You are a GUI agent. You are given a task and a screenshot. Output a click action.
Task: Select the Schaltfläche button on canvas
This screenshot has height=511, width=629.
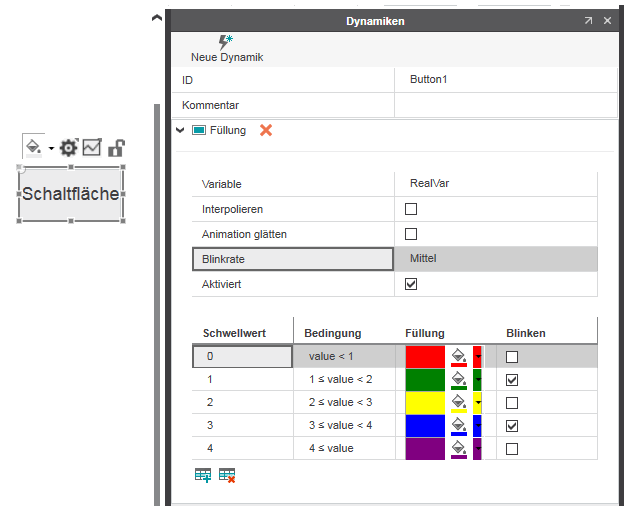(70, 194)
